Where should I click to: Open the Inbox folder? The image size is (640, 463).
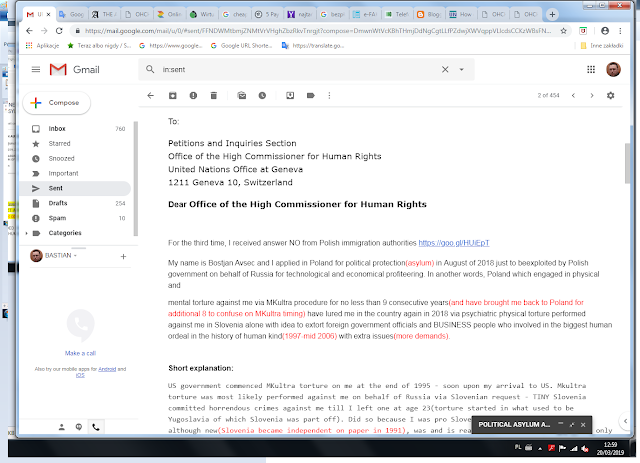click(76, 129)
